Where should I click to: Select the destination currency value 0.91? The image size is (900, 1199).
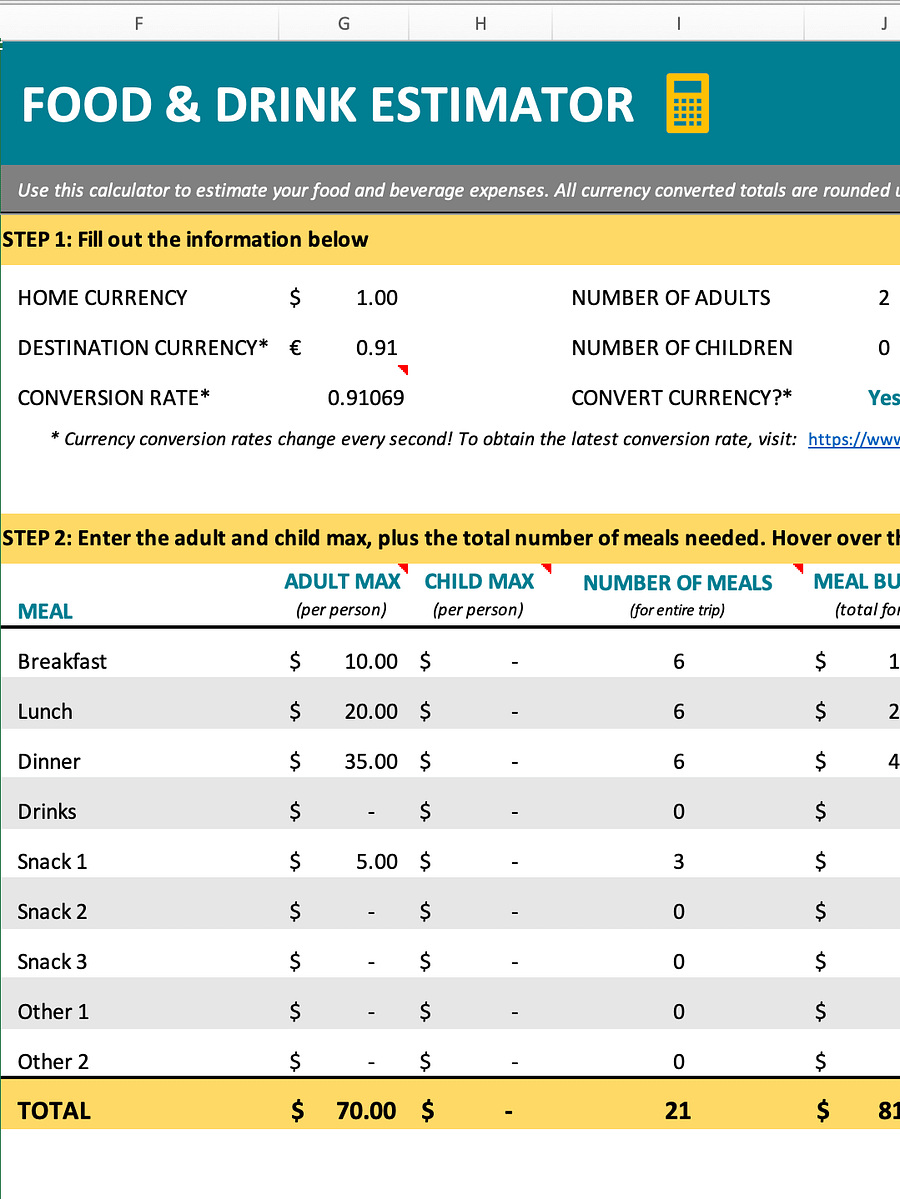click(x=376, y=348)
